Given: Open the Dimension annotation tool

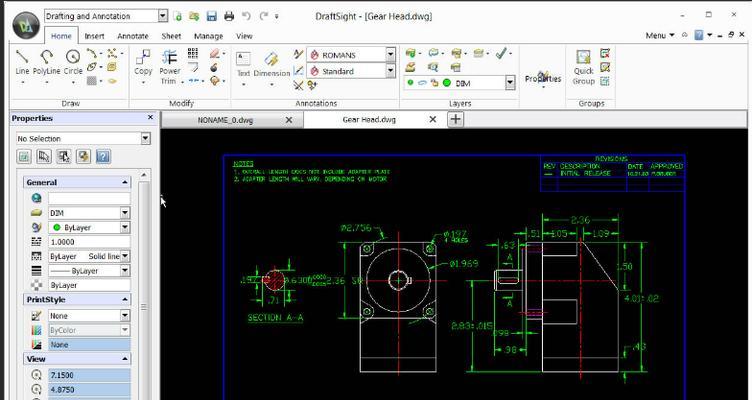Looking at the screenshot, I should pyautogui.click(x=271, y=64).
